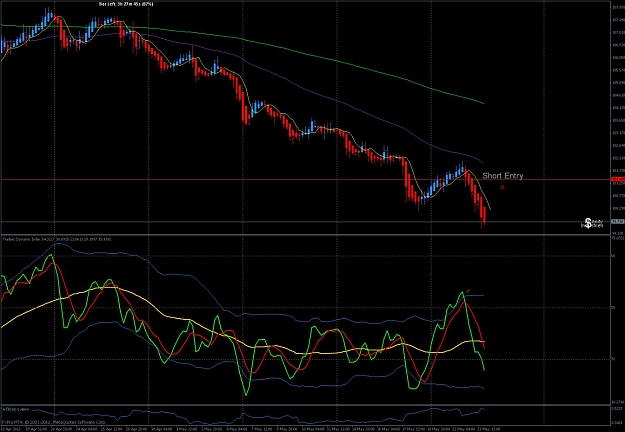
Task: Click the gray current price tag on axis
Action: pos(618,222)
